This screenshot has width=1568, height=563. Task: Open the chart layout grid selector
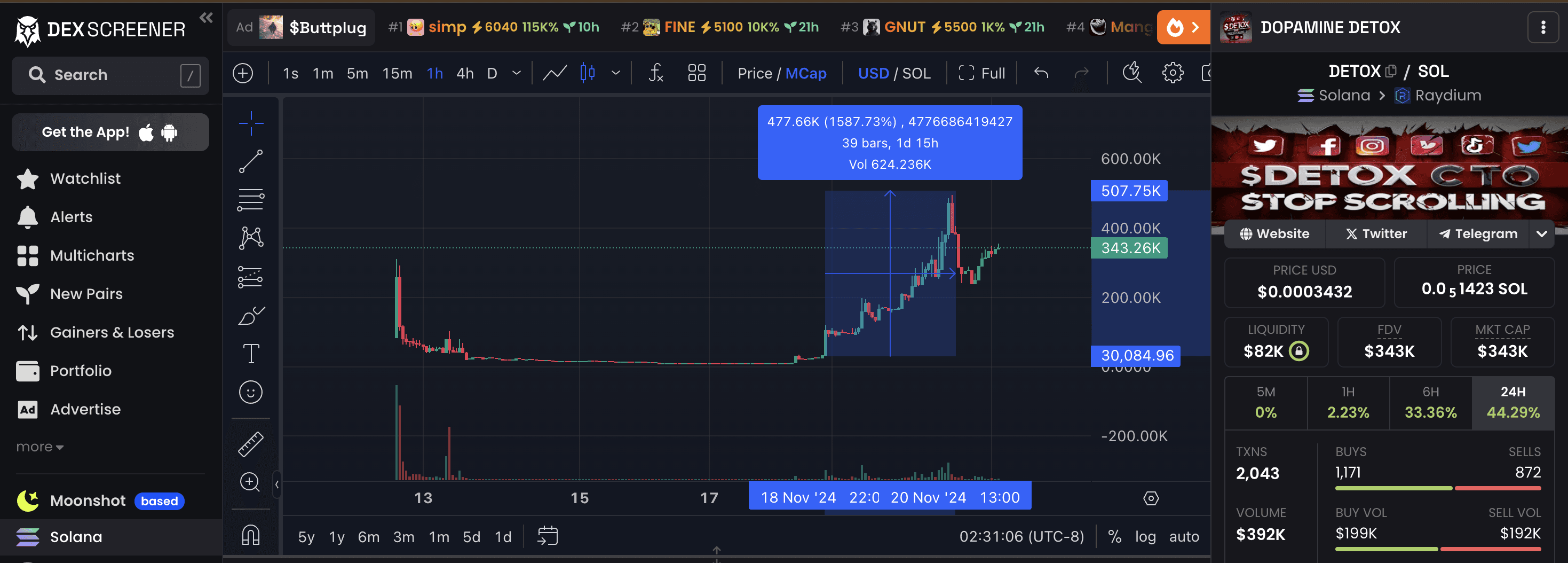(696, 74)
